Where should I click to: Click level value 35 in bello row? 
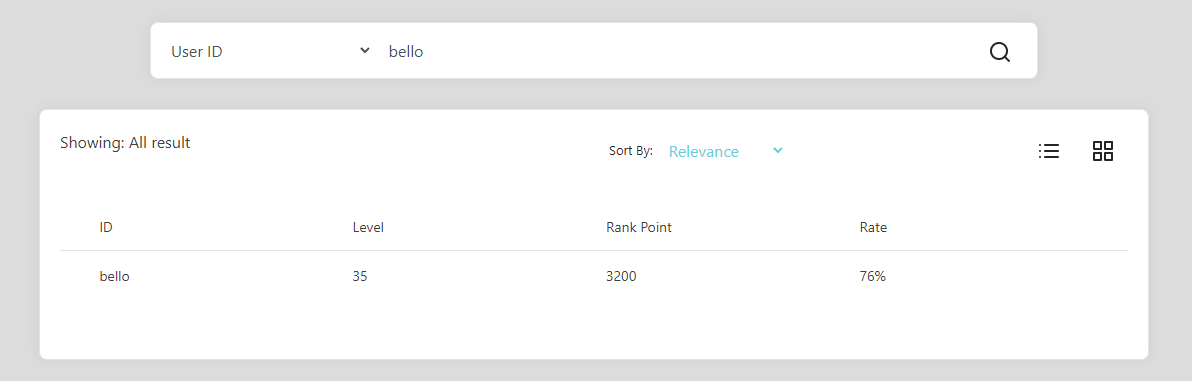coord(360,277)
